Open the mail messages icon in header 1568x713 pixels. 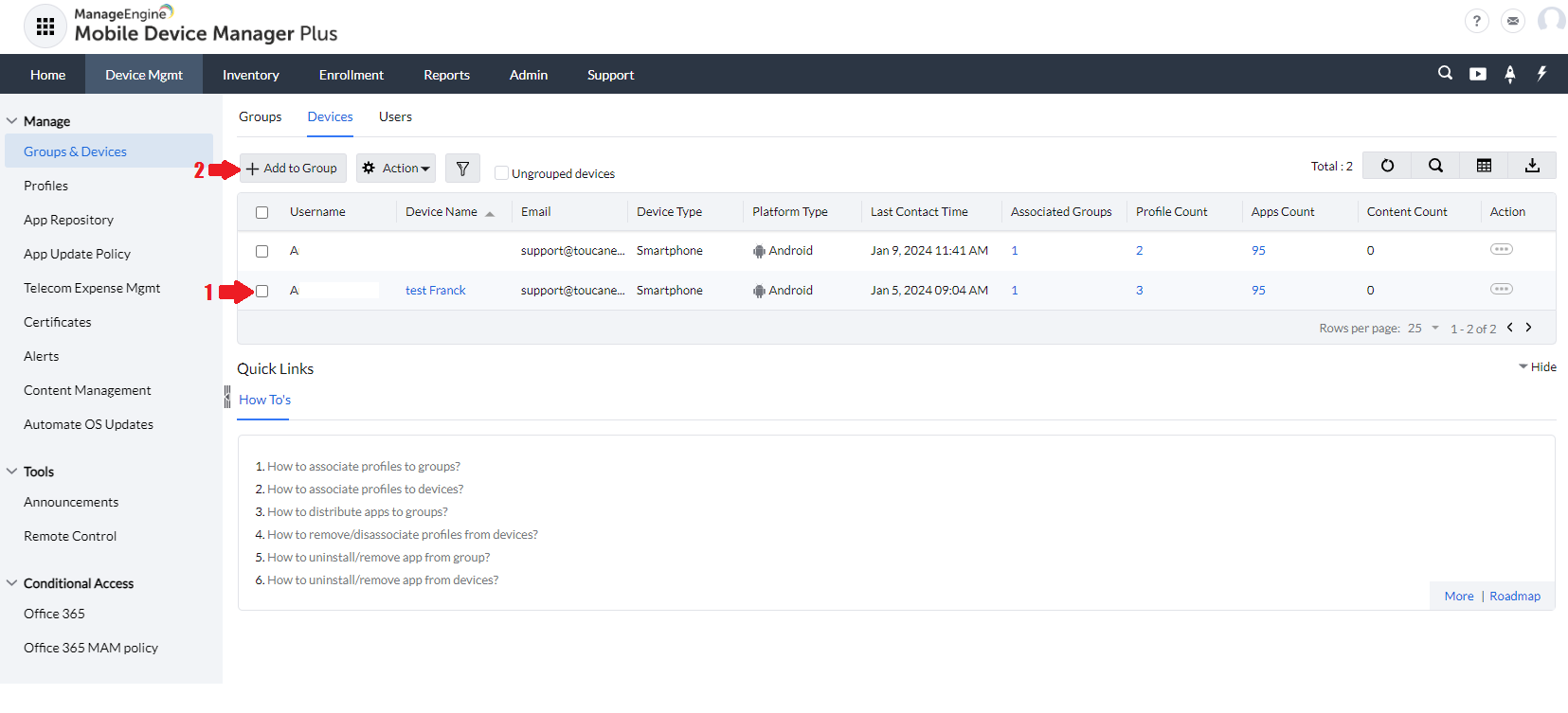(1513, 21)
